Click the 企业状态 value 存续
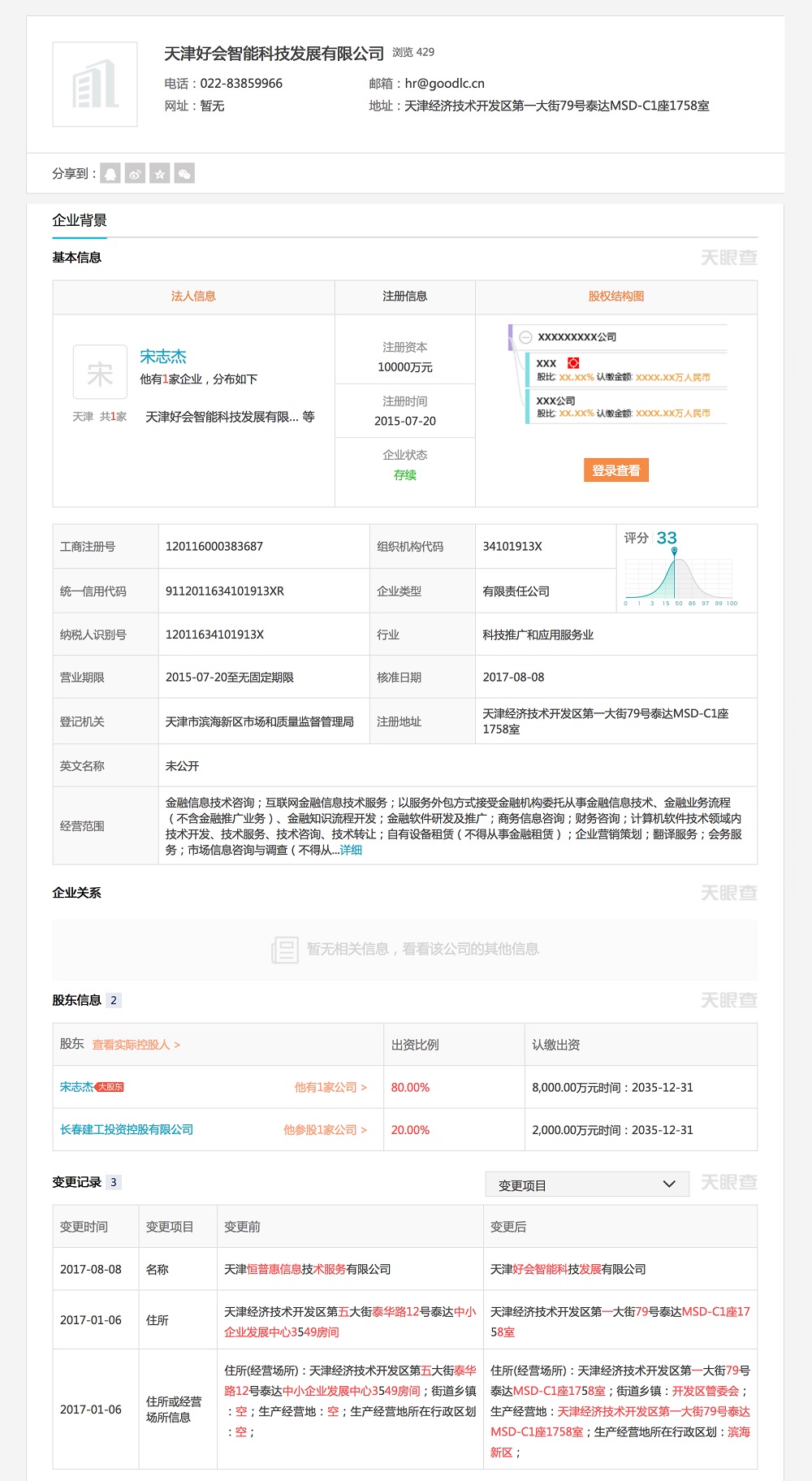 [x=405, y=475]
